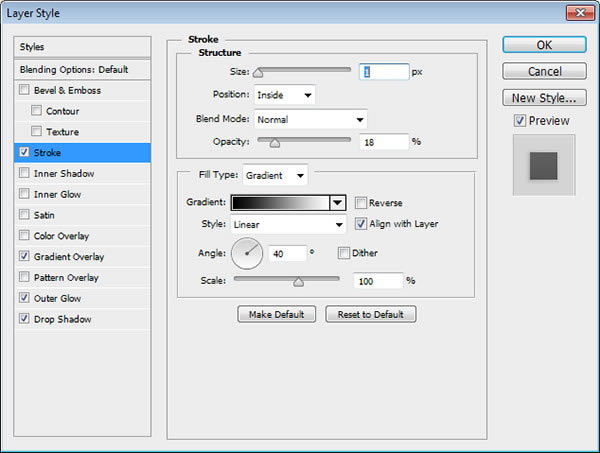Screen dimensions: 600x453
Task: Uncheck the Drop Shadow checkbox
Action: (24, 318)
